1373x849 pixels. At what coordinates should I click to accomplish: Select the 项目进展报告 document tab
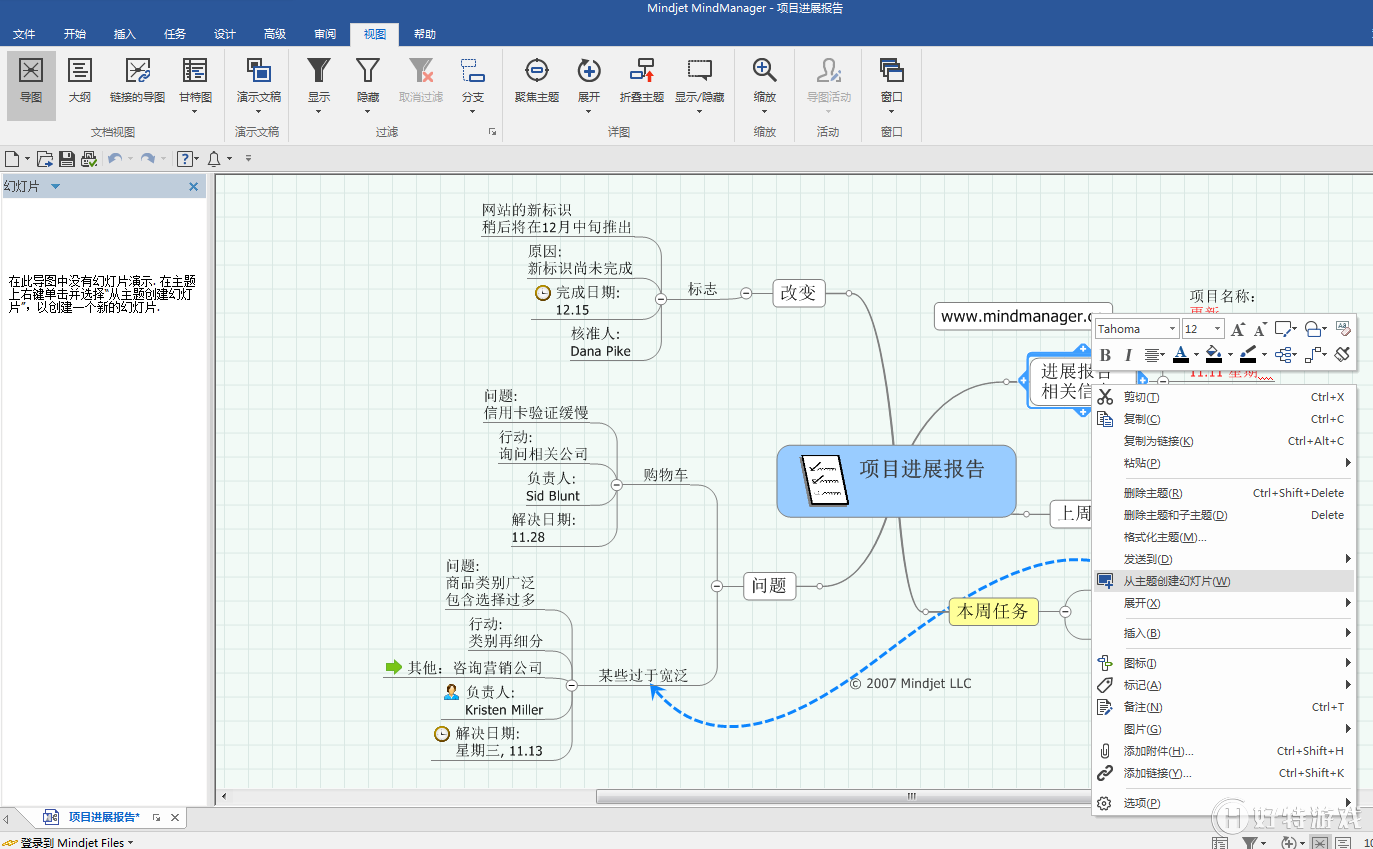[104, 817]
